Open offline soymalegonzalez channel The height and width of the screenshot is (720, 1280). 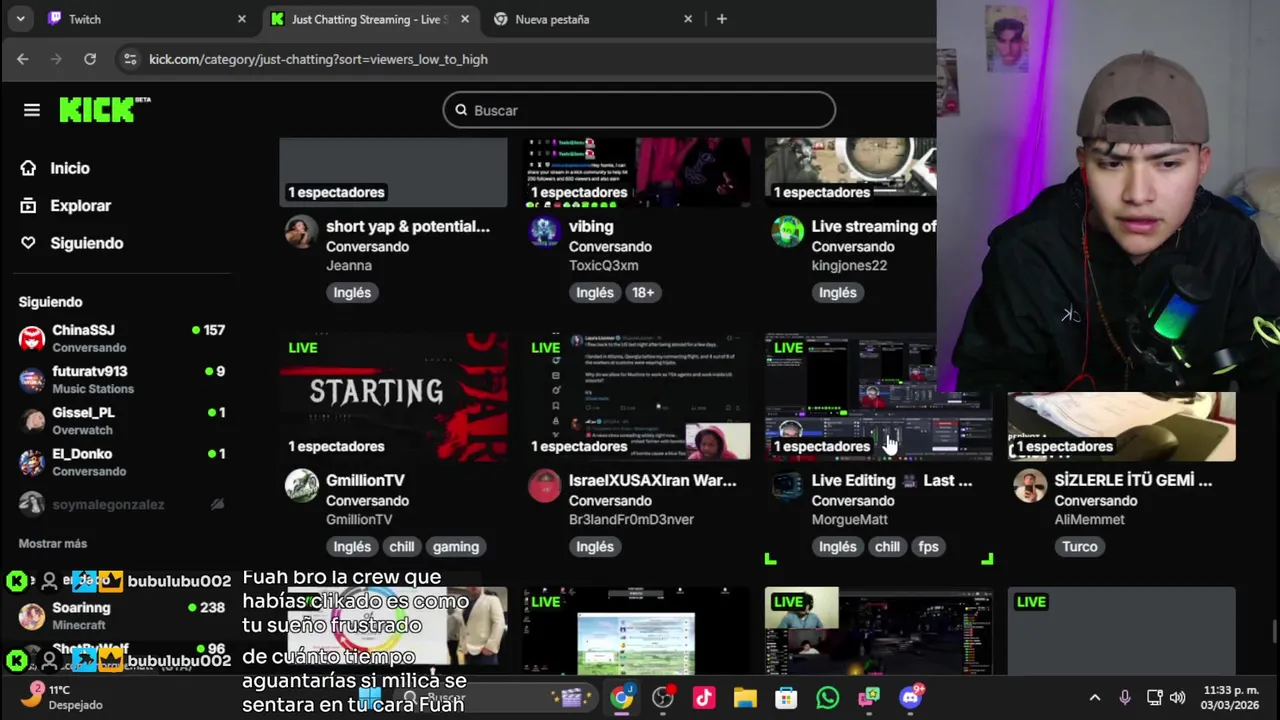pyautogui.click(x=122, y=504)
